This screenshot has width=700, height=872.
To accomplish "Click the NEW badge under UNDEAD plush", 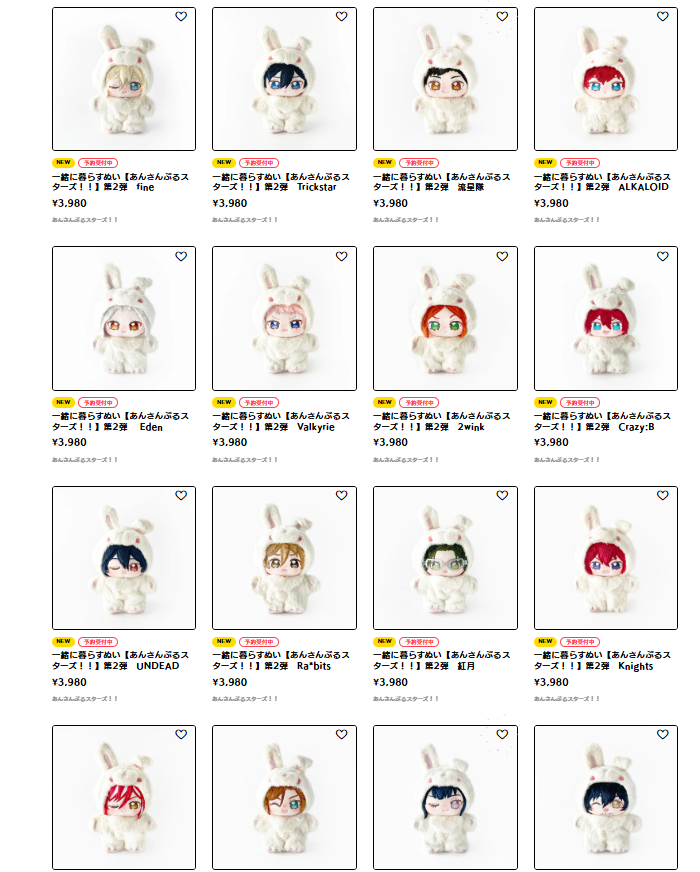I will tap(63, 641).
